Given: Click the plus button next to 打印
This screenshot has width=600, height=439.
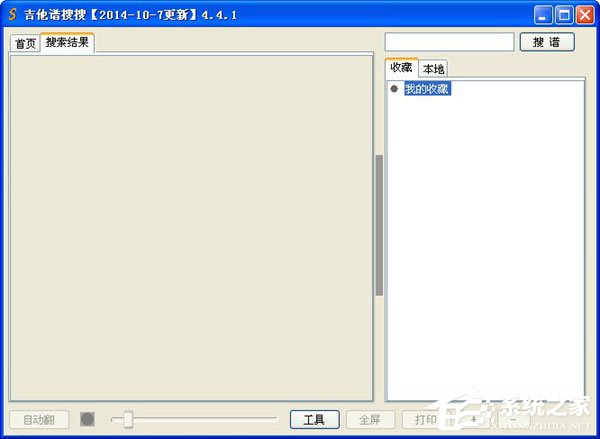Looking at the screenshot, I should coord(474,420).
